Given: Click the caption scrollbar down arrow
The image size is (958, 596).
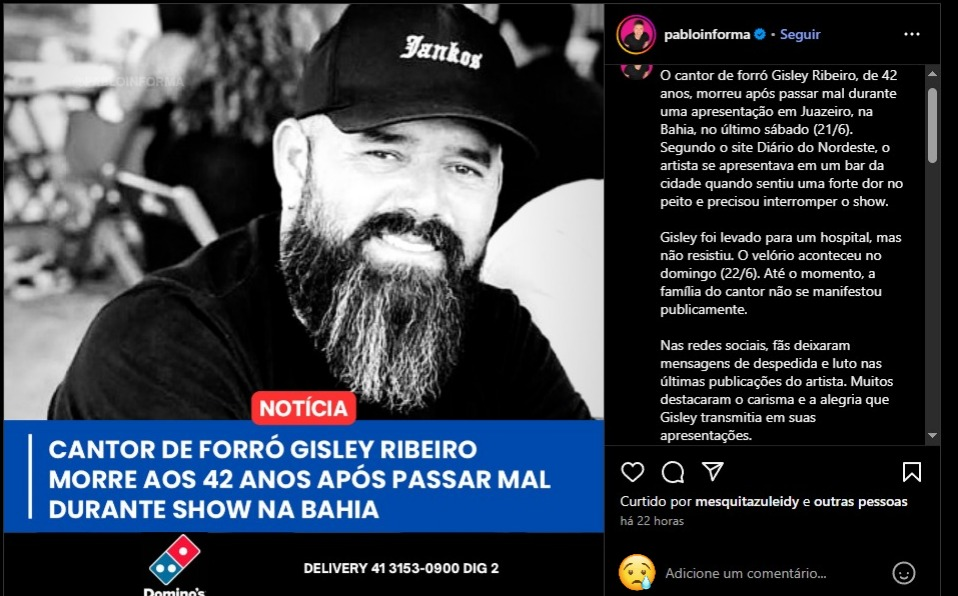Looking at the screenshot, I should click(x=932, y=436).
